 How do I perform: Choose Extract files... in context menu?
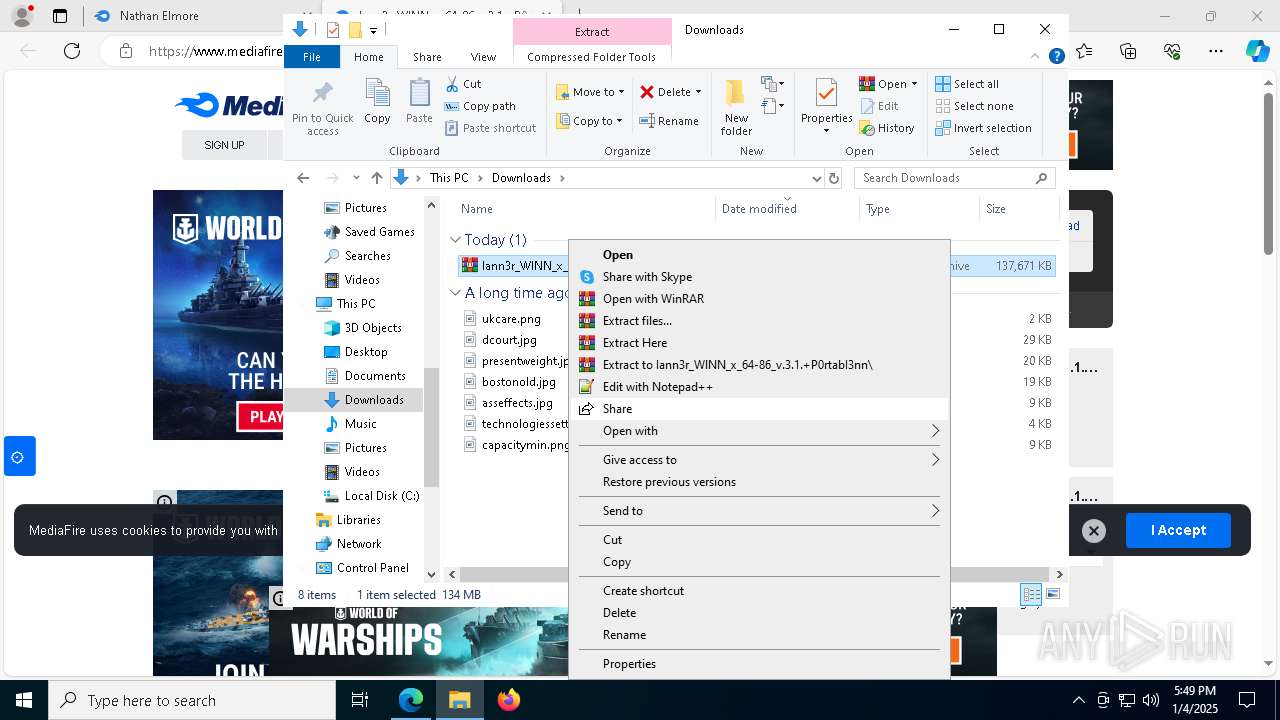(759, 321)
